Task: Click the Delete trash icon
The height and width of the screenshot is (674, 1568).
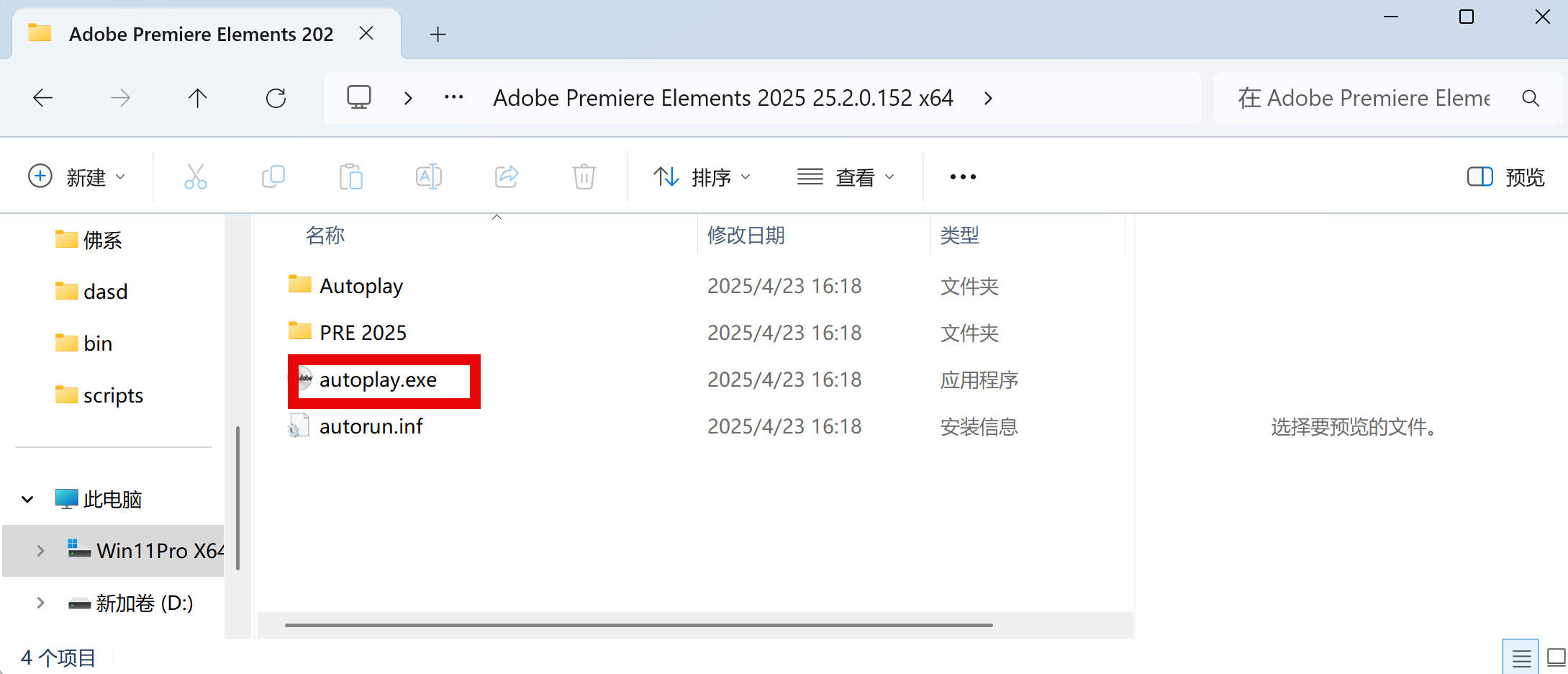Action: point(584,176)
